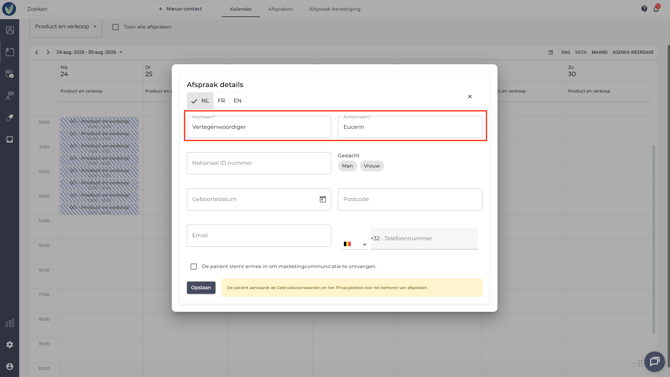Click the Voornaam input field

coord(259,127)
